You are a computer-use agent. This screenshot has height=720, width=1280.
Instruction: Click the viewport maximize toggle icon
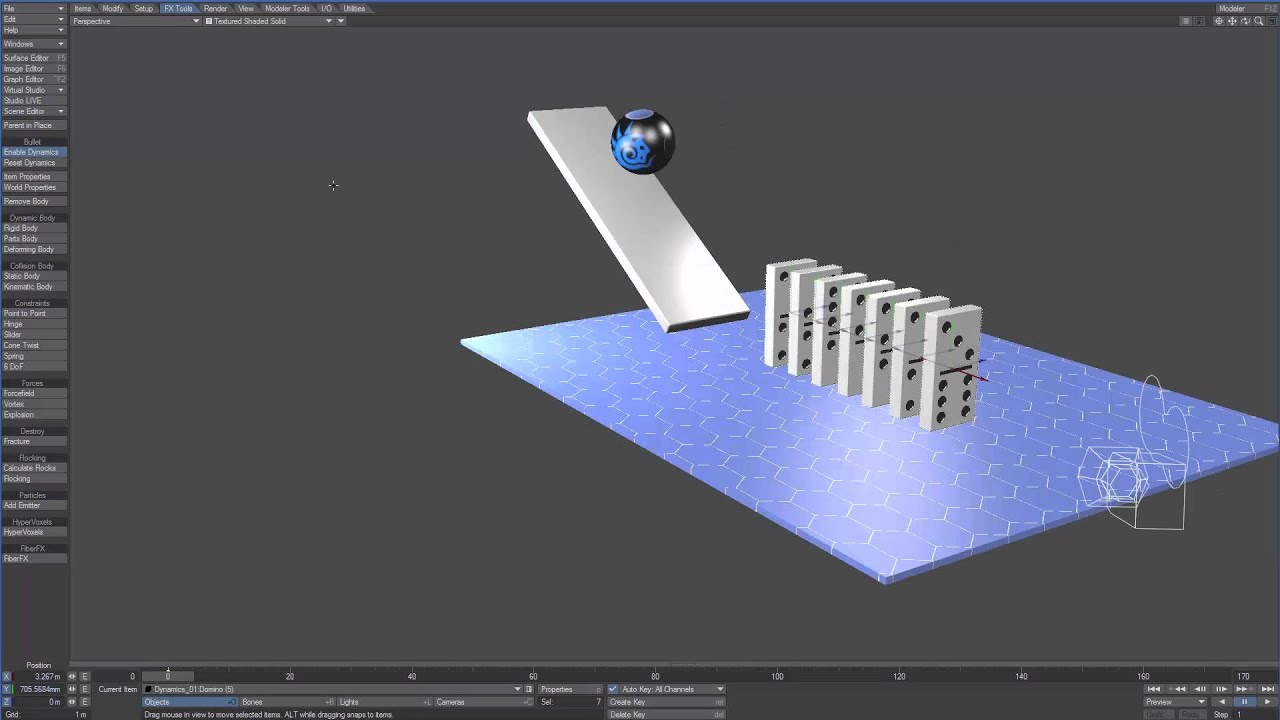1272,21
